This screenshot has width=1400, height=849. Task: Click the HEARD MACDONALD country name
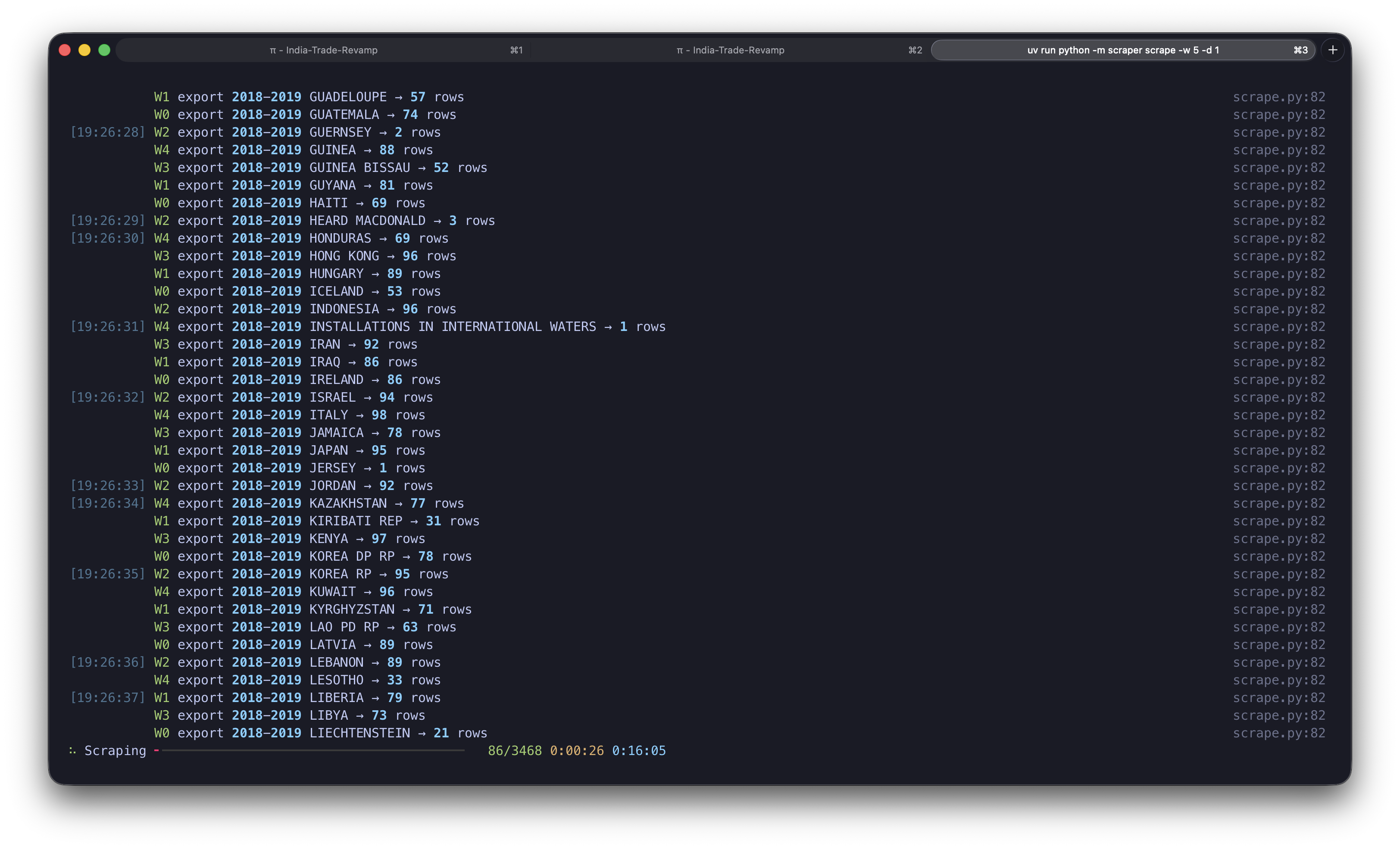367,221
